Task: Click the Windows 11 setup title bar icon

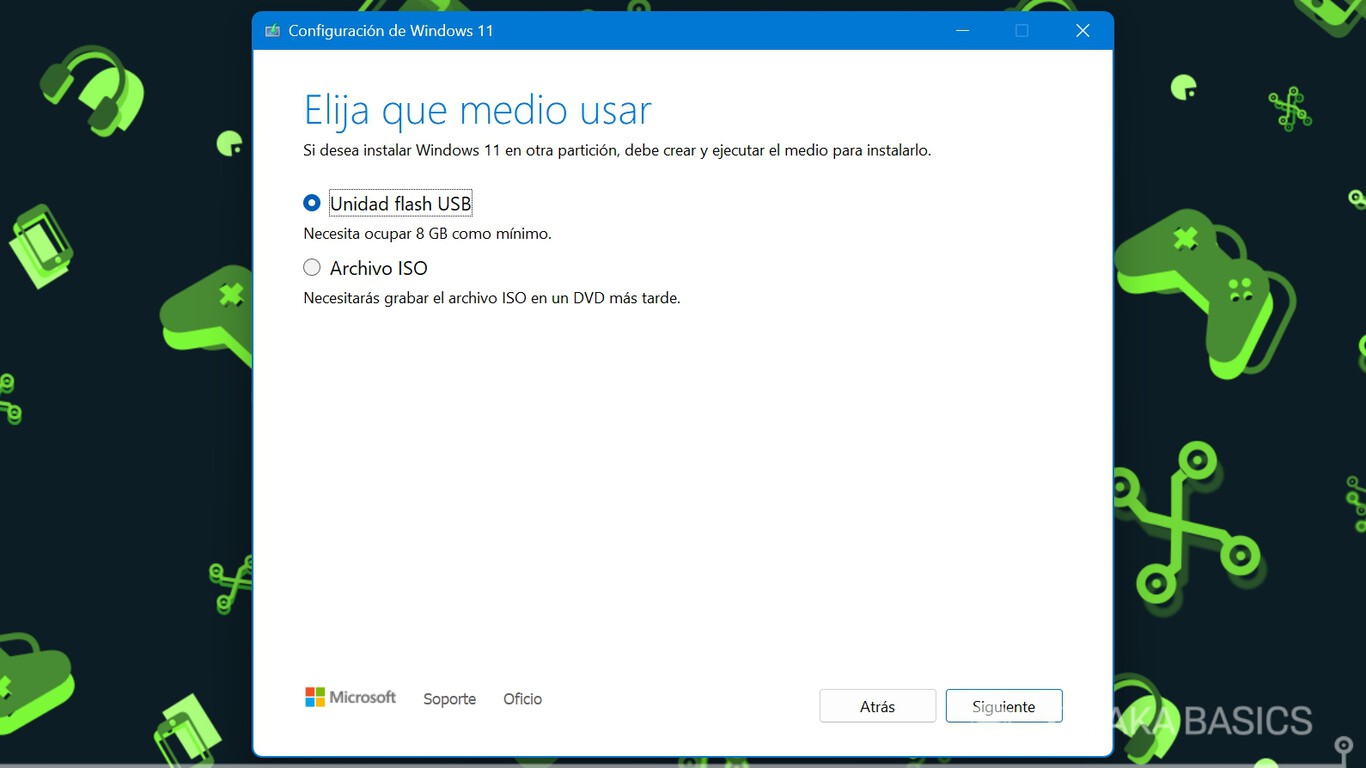Action: (x=272, y=31)
